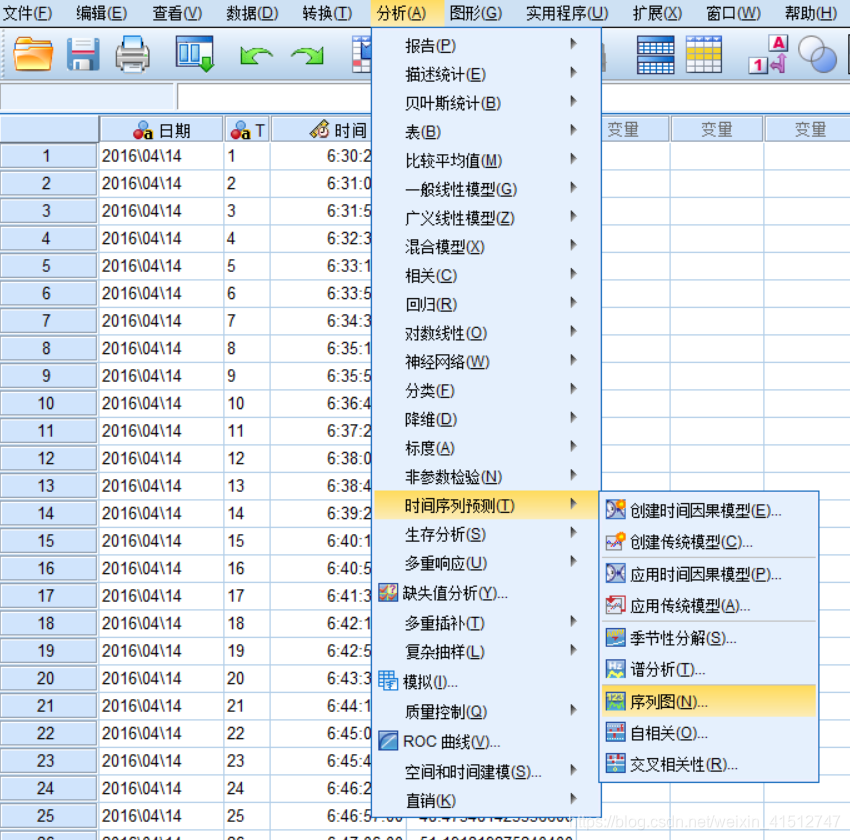Select the 日期 column header

[x=162, y=130]
